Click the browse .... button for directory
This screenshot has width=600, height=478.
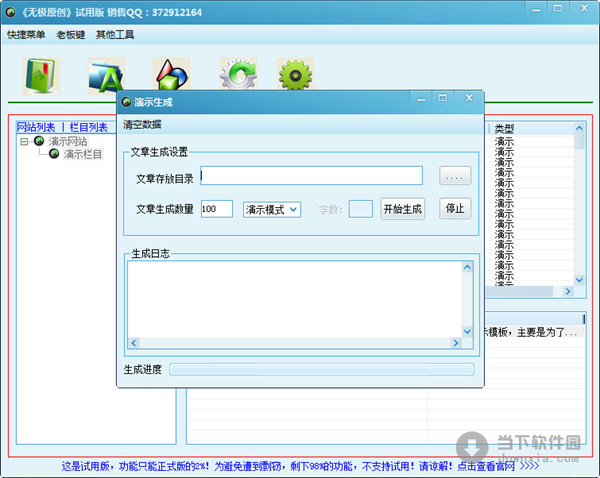click(x=455, y=177)
